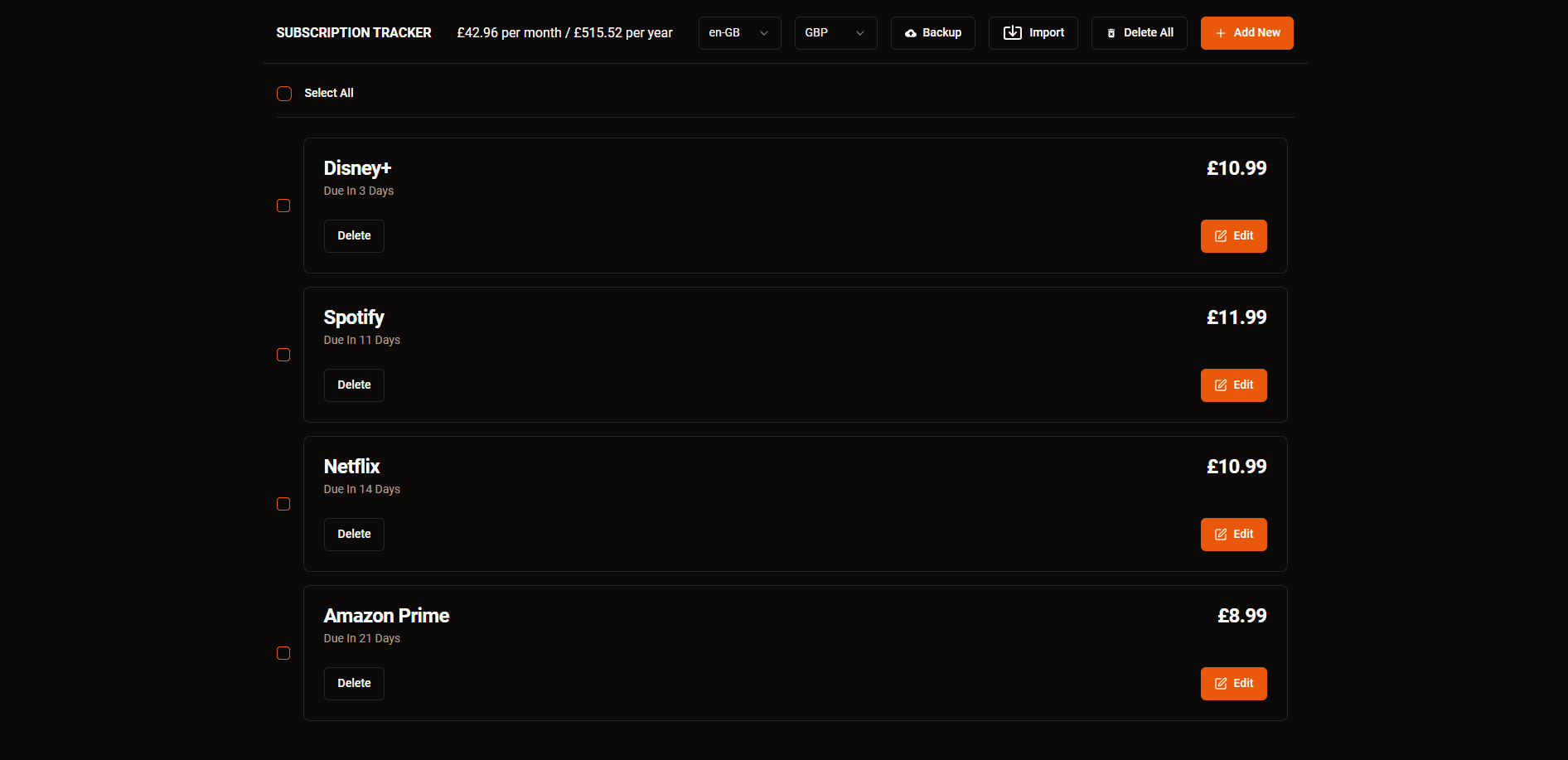
Task: Delete the Spotify subscription
Action: tap(354, 385)
